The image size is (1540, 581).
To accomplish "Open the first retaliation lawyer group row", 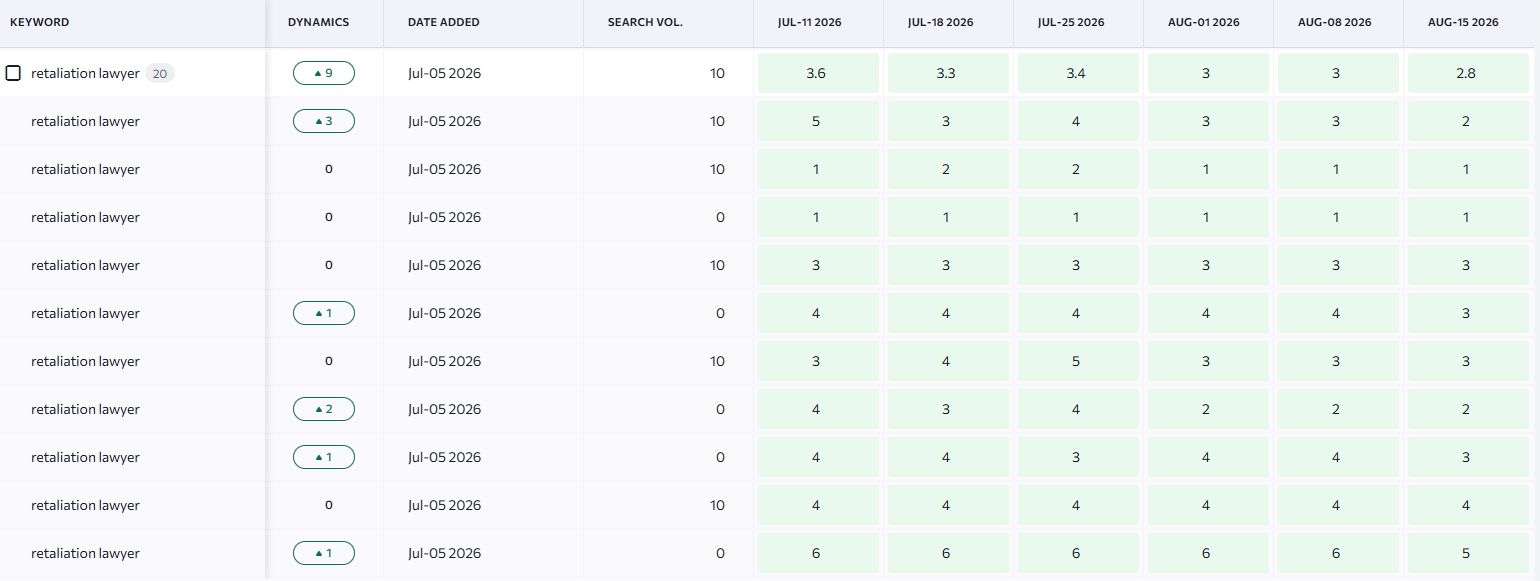I will pos(770,73).
